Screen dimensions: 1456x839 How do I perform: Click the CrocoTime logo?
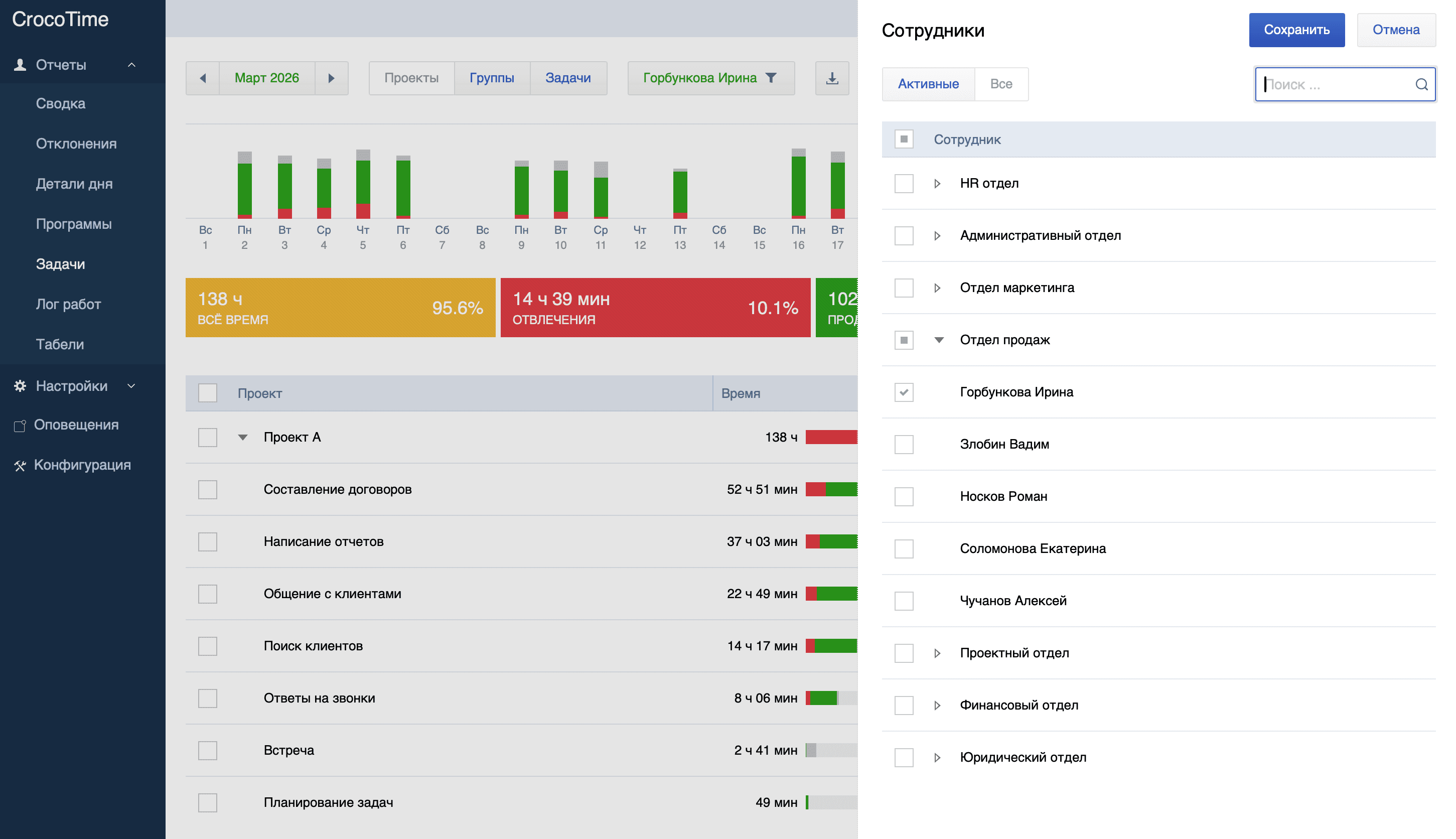60,20
